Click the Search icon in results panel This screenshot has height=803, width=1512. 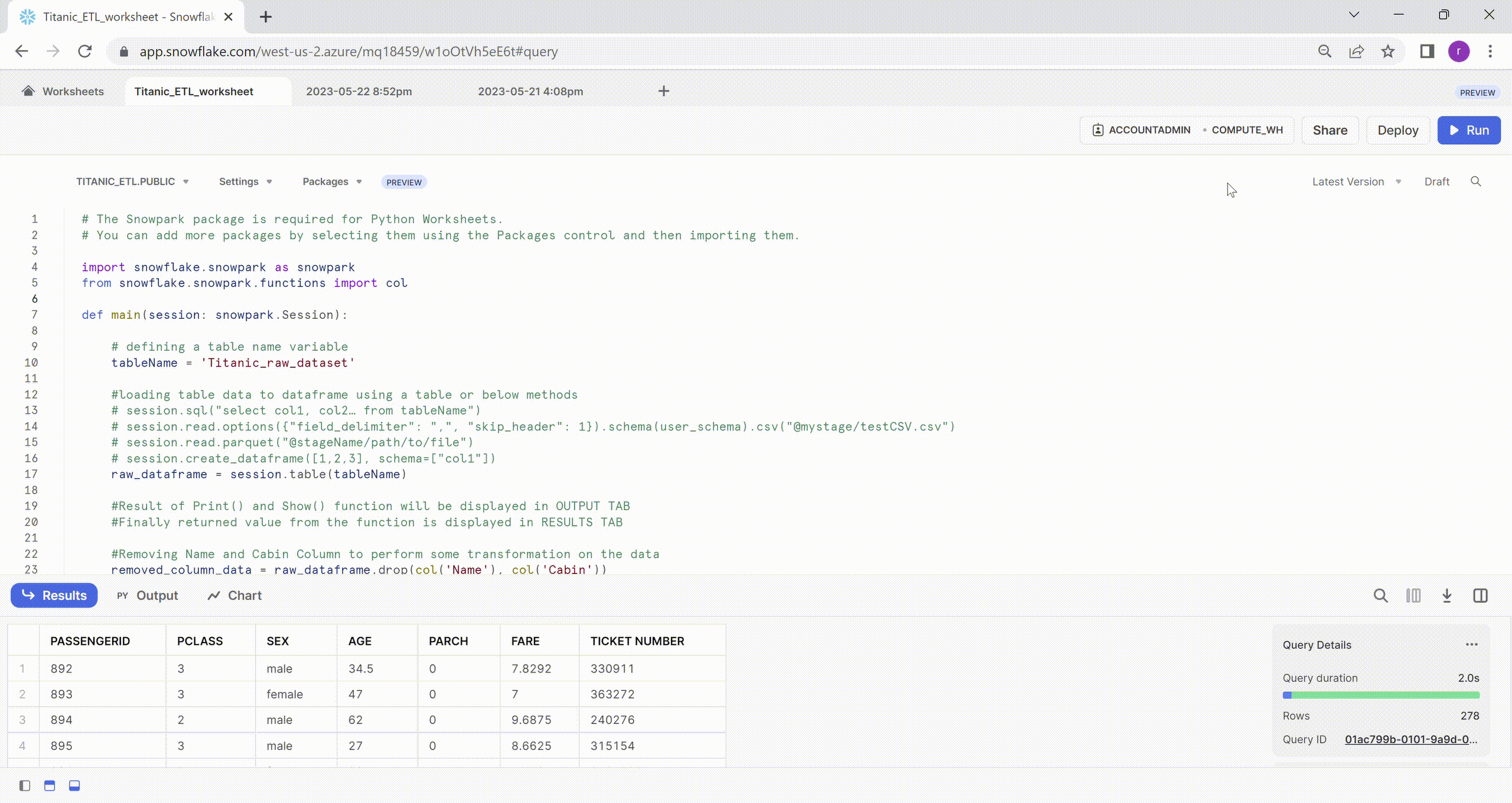tap(1380, 596)
